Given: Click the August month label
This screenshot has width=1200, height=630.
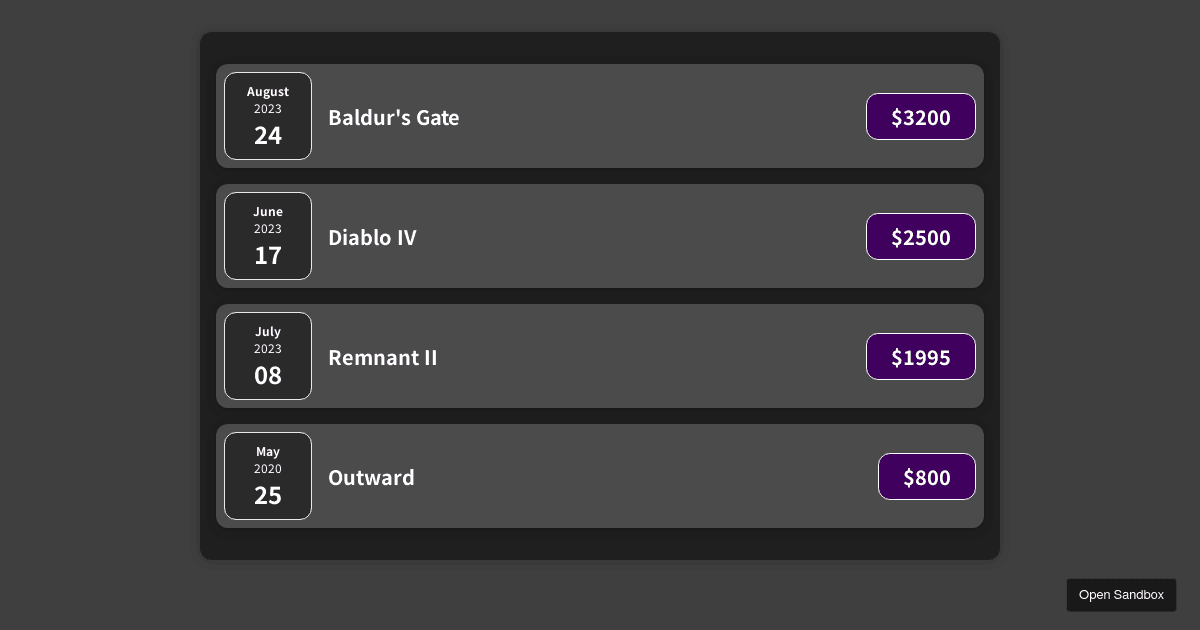Looking at the screenshot, I should 268,92.
